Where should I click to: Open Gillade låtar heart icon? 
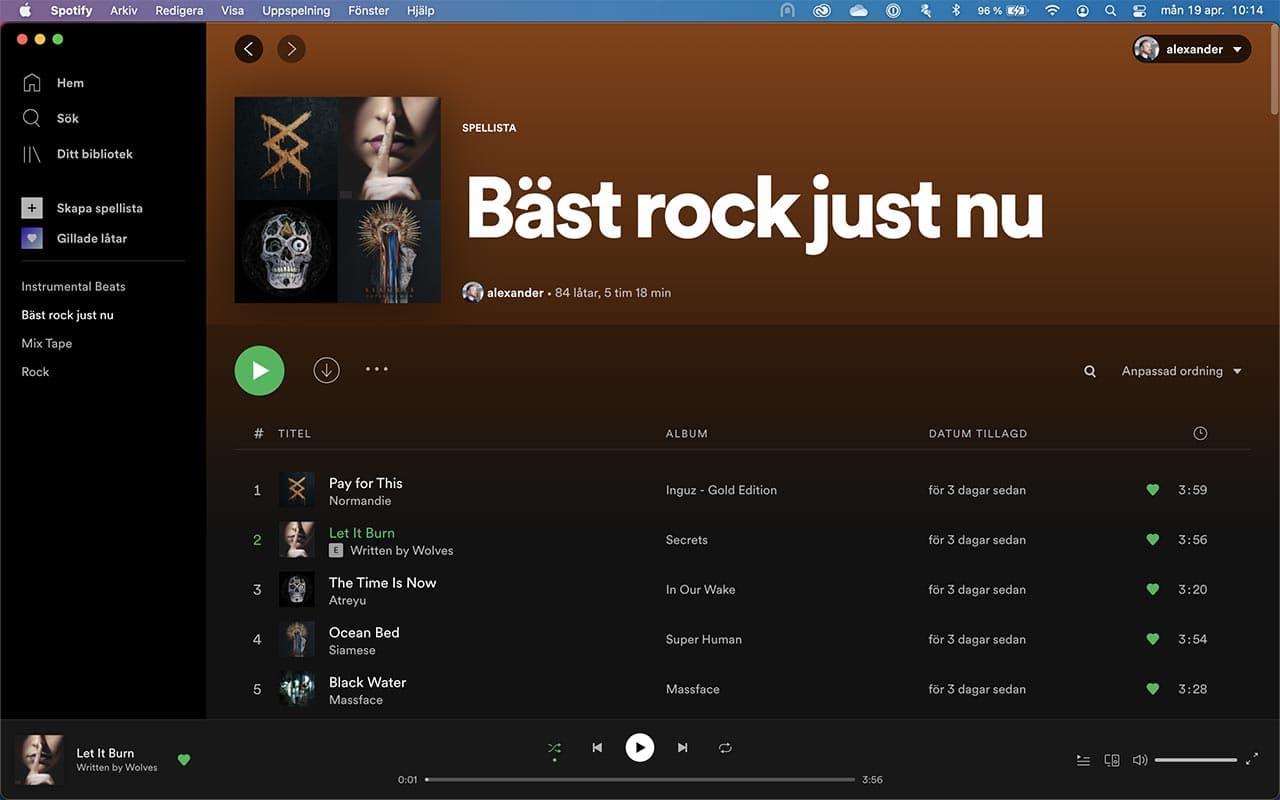(x=32, y=238)
